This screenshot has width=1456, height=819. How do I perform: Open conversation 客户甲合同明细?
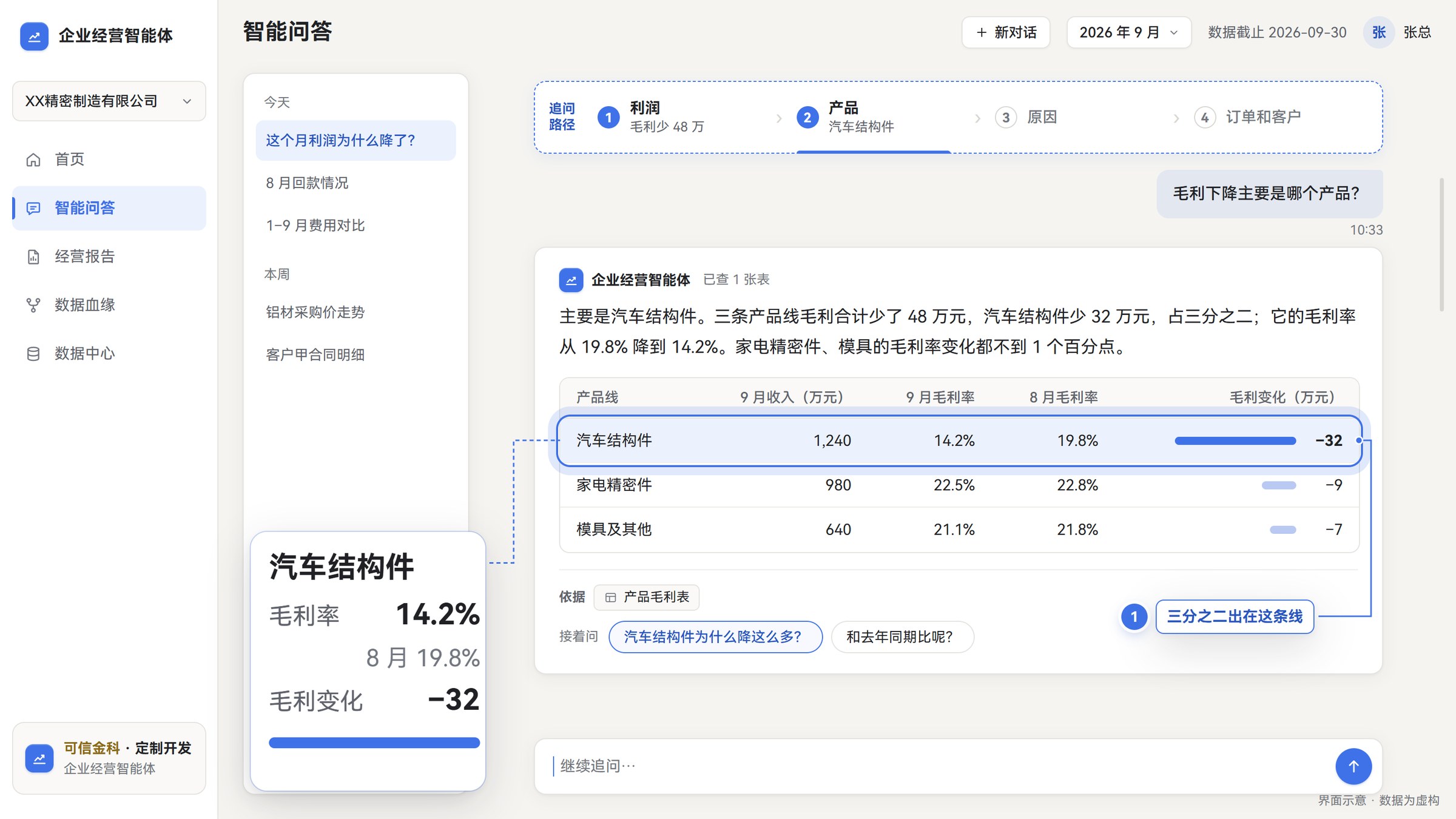click(356, 355)
